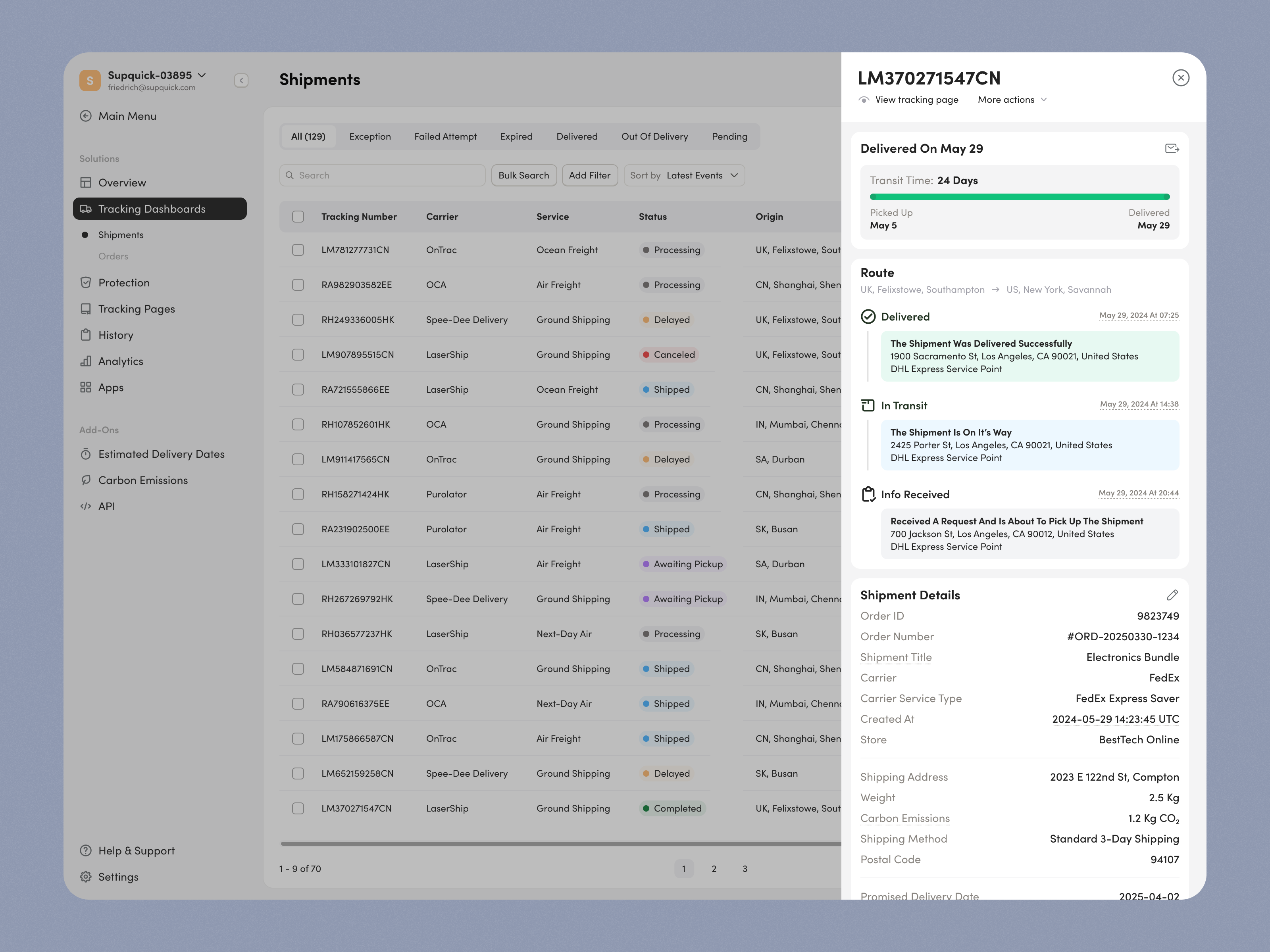
Task: Open the Sort by Latest Events dropdown
Action: 684,176
